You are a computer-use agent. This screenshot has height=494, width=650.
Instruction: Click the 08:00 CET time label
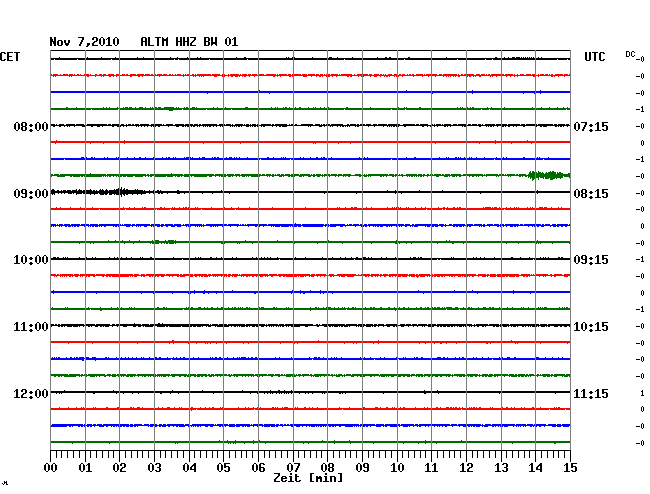click(x=31, y=126)
